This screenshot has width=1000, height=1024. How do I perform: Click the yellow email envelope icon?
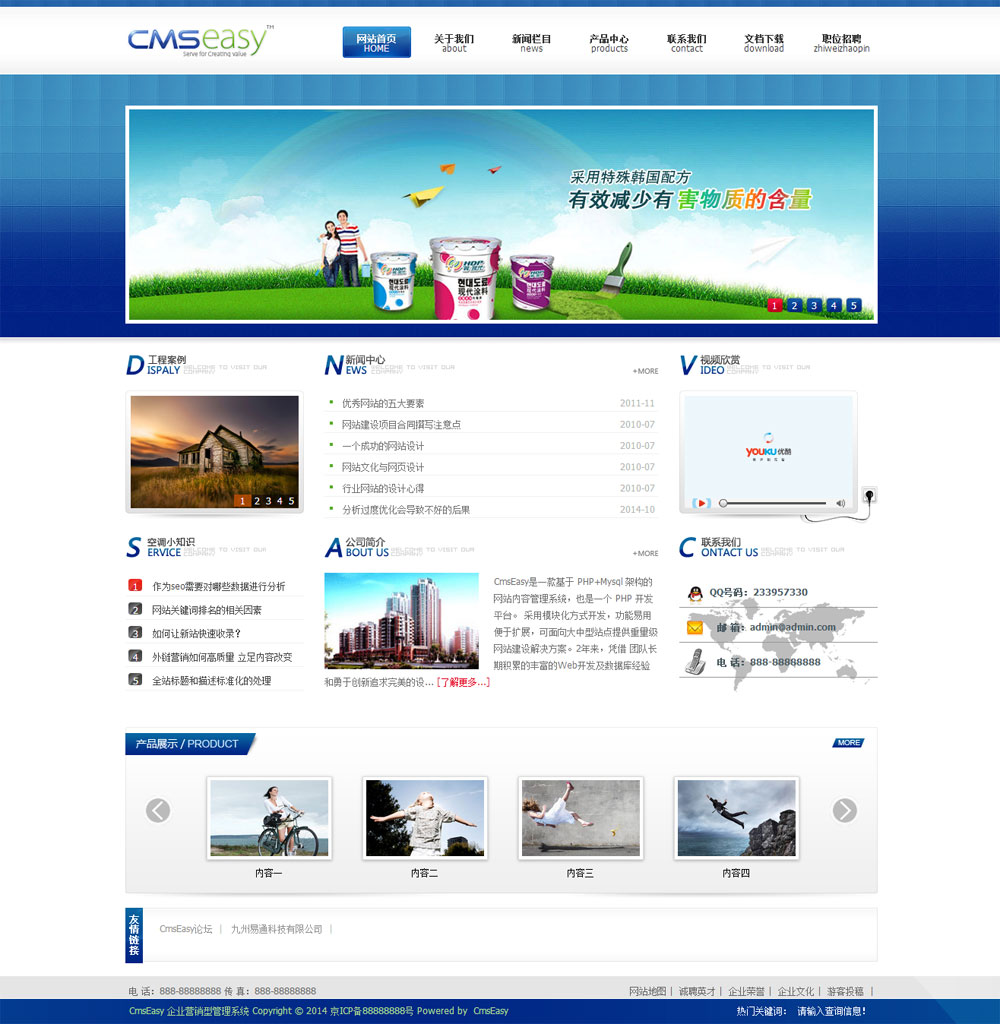pos(695,628)
